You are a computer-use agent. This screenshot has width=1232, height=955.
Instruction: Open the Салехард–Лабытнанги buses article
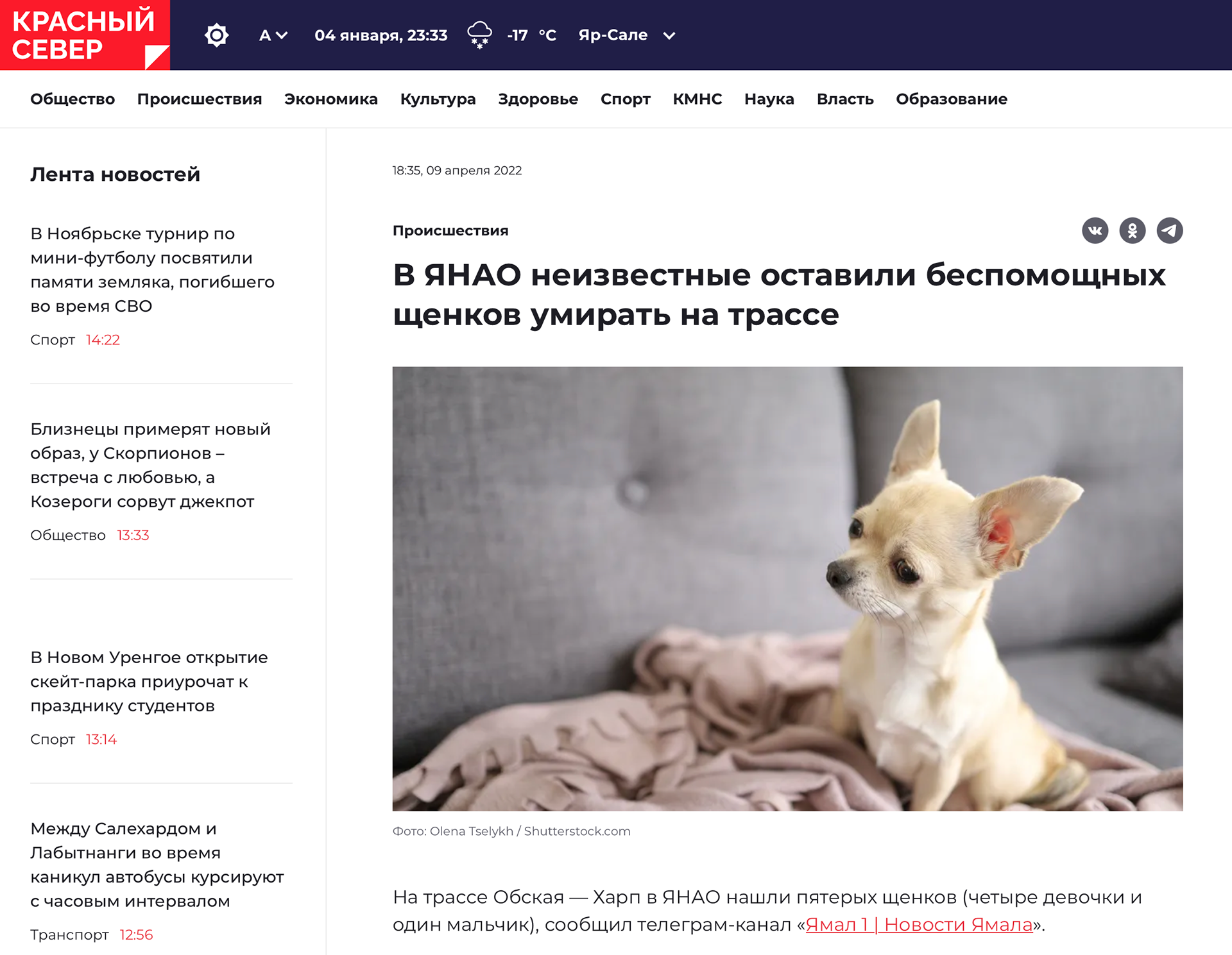click(157, 865)
